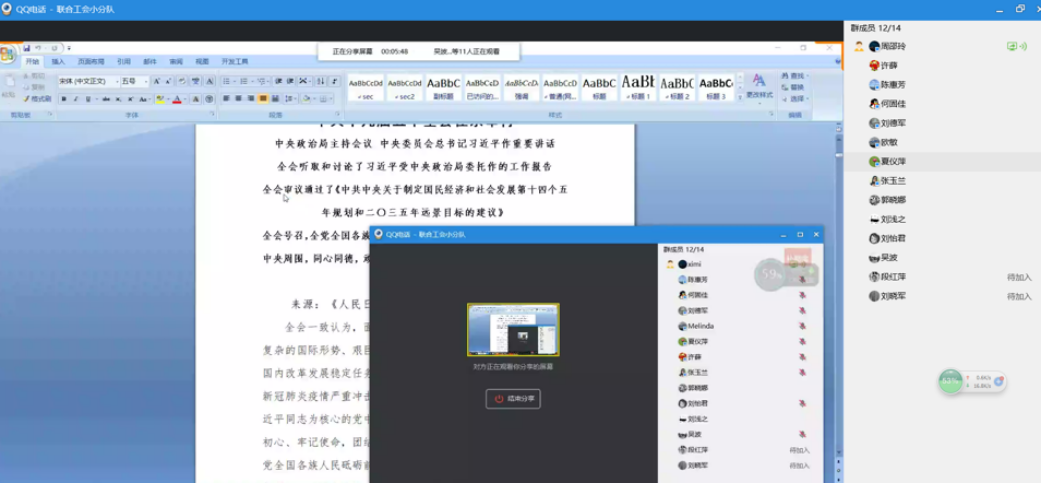Click the Distributed alignment icon
This screenshot has width=1041, height=483.
click(275, 98)
